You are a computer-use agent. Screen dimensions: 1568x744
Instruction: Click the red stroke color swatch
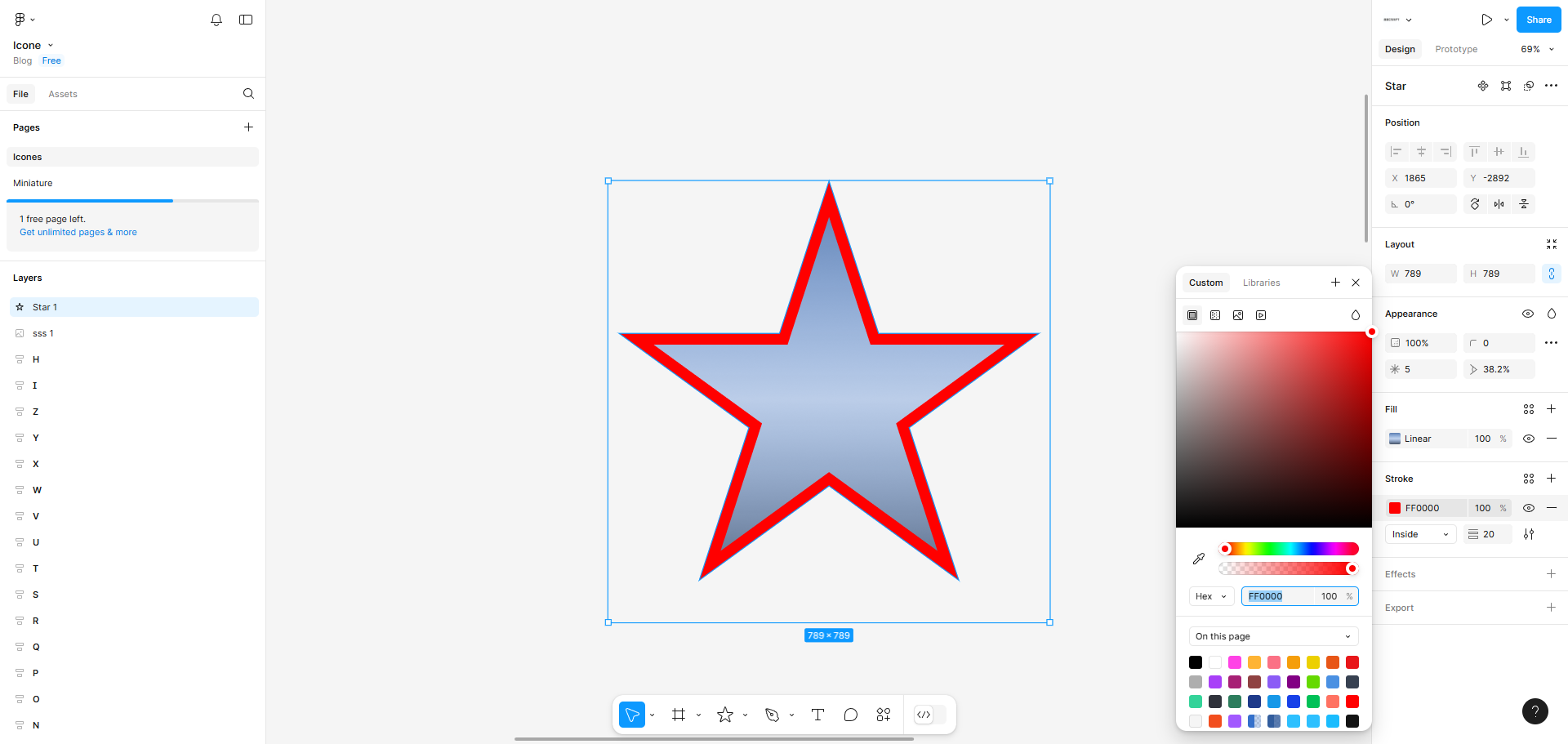[1395, 508]
